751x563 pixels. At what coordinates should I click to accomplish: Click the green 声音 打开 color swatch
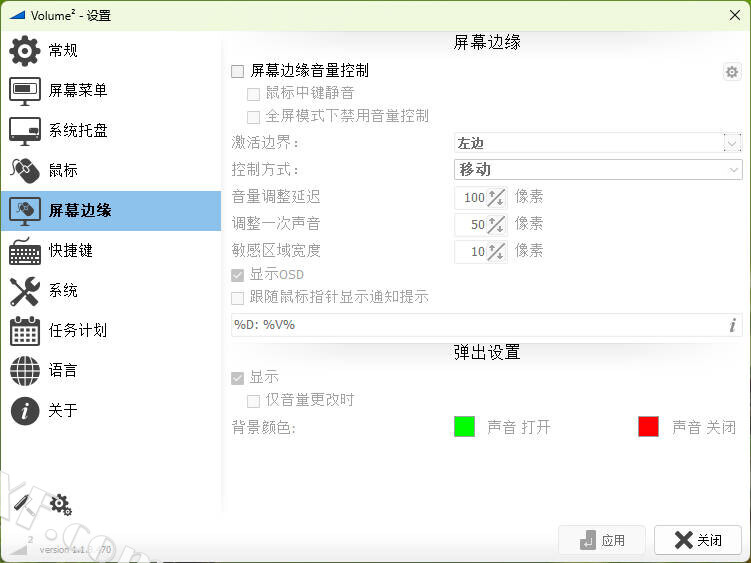click(x=464, y=427)
